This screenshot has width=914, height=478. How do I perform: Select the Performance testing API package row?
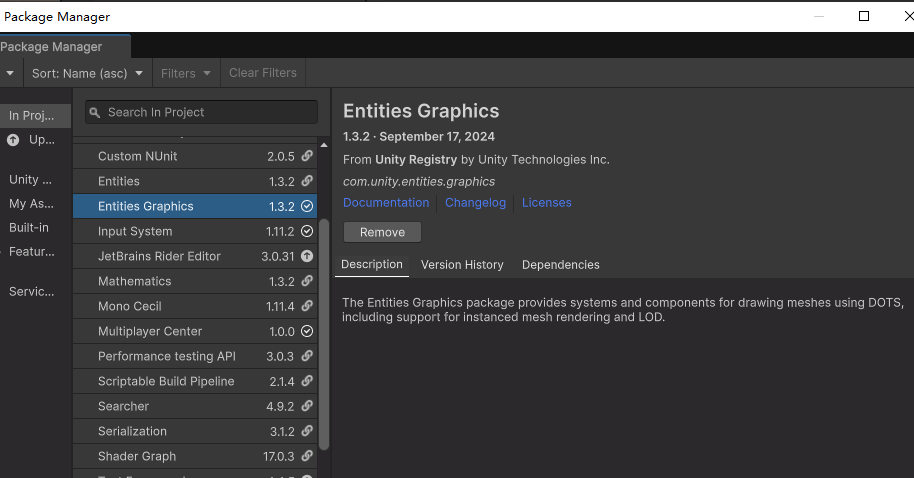click(195, 356)
